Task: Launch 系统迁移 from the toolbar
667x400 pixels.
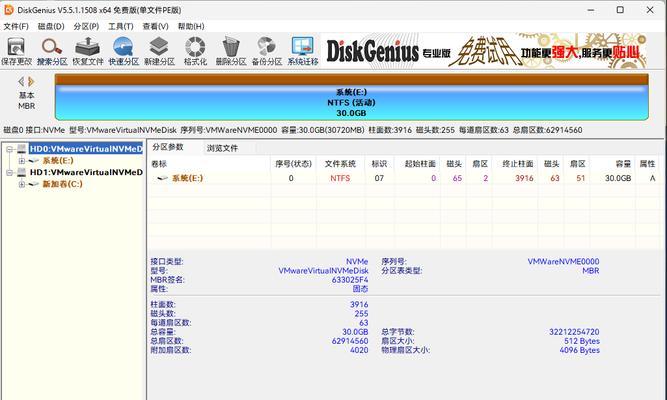Action: (302, 51)
